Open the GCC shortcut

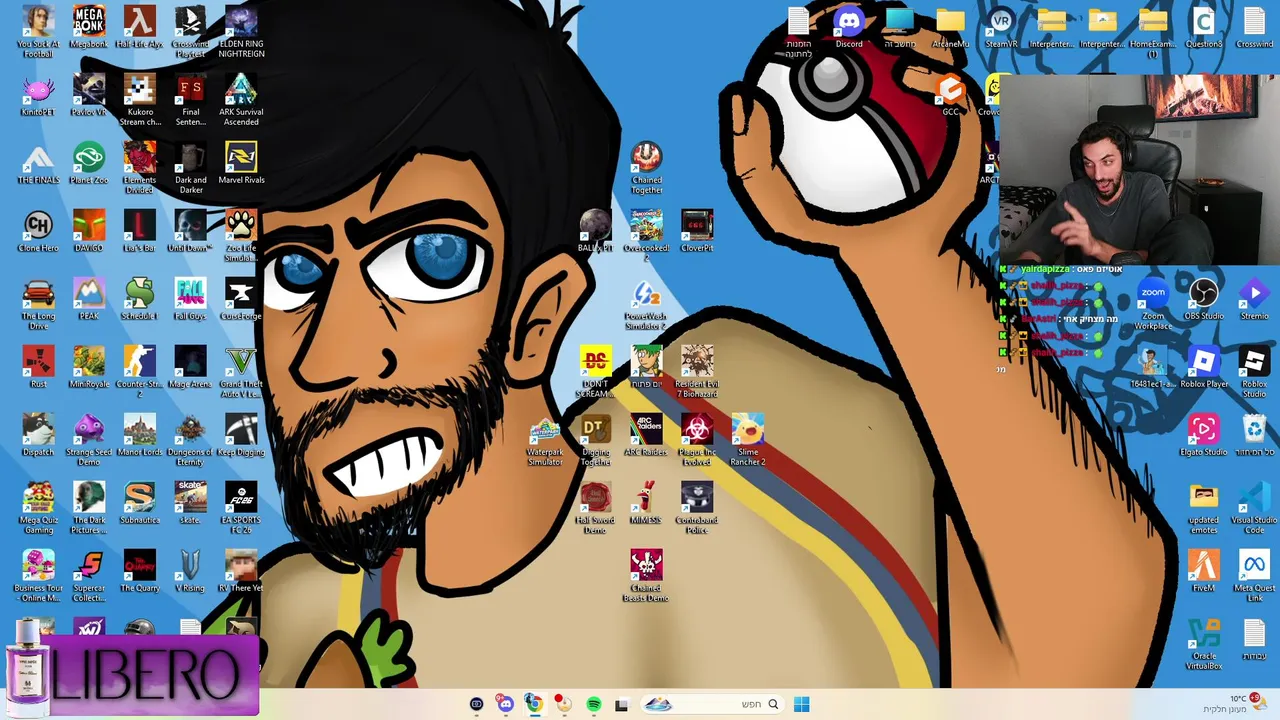(x=950, y=95)
